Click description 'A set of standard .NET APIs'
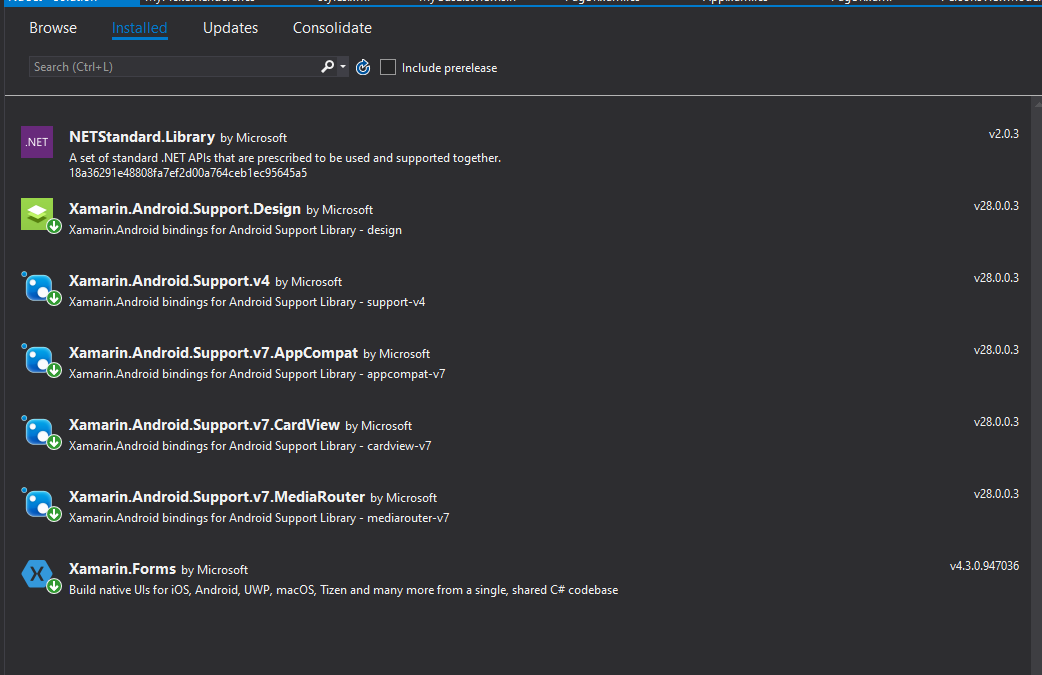Viewport: 1042px width, 675px height. coord(285,158)
